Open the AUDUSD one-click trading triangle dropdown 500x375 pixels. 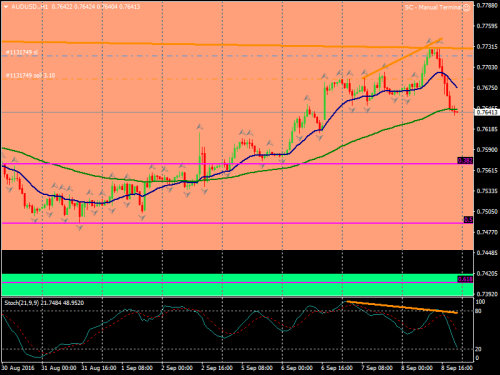pos(5,6)
